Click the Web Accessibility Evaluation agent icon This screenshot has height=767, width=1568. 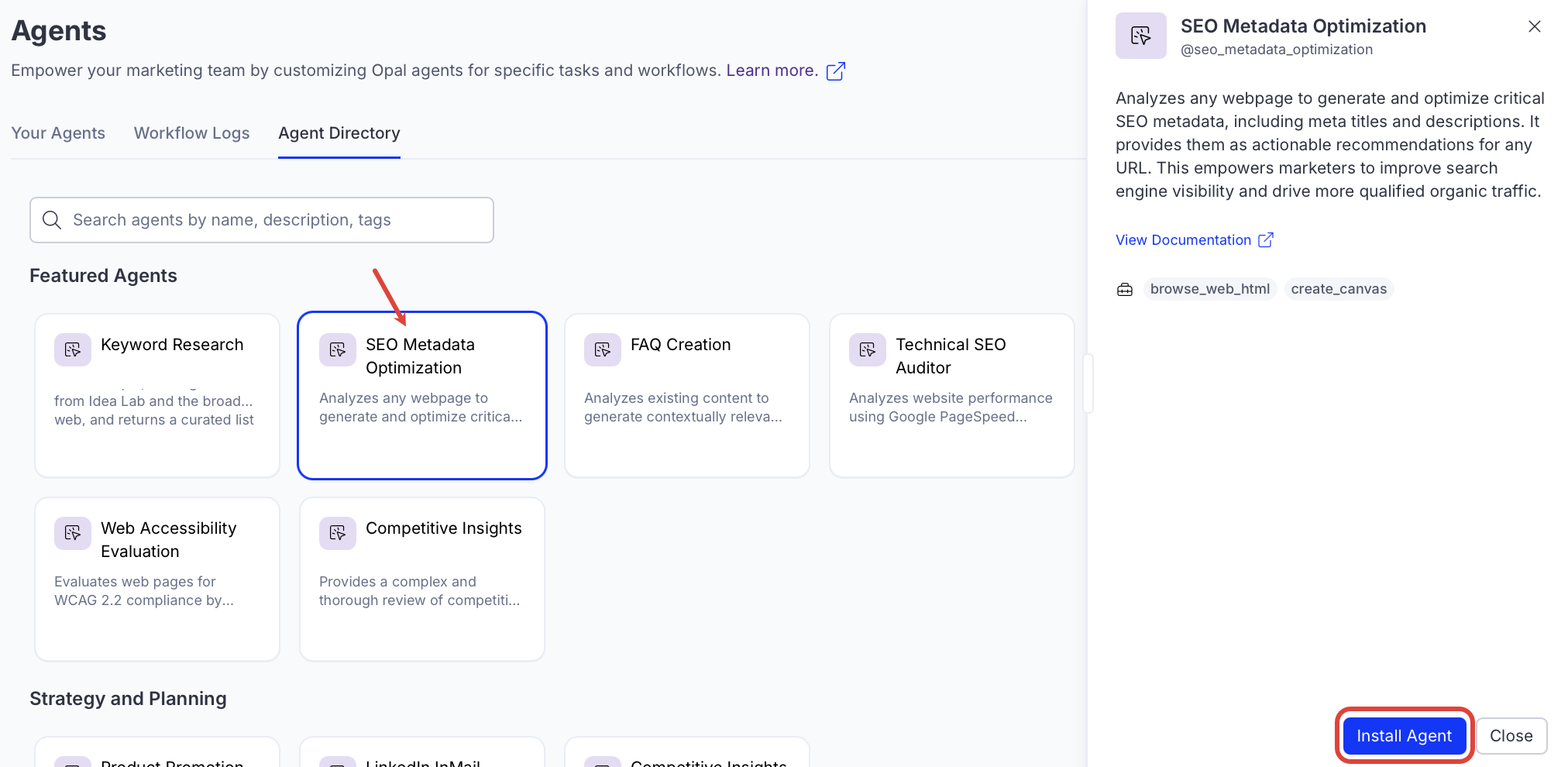[x=73, y=534]
